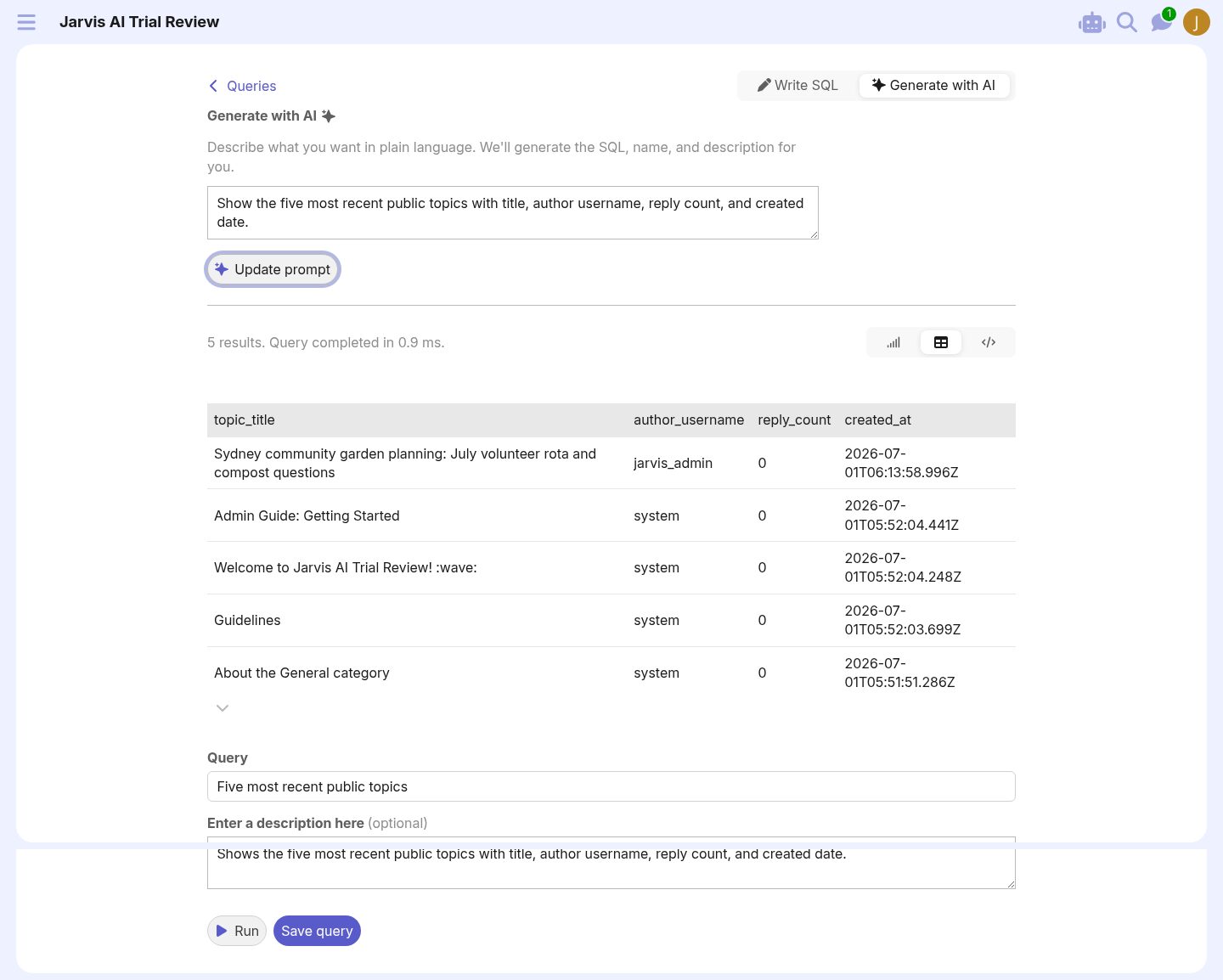The height and width of the screenshot is (980, 1223).
Task: Click into the AI prompt text area
Action: (513, 212)
